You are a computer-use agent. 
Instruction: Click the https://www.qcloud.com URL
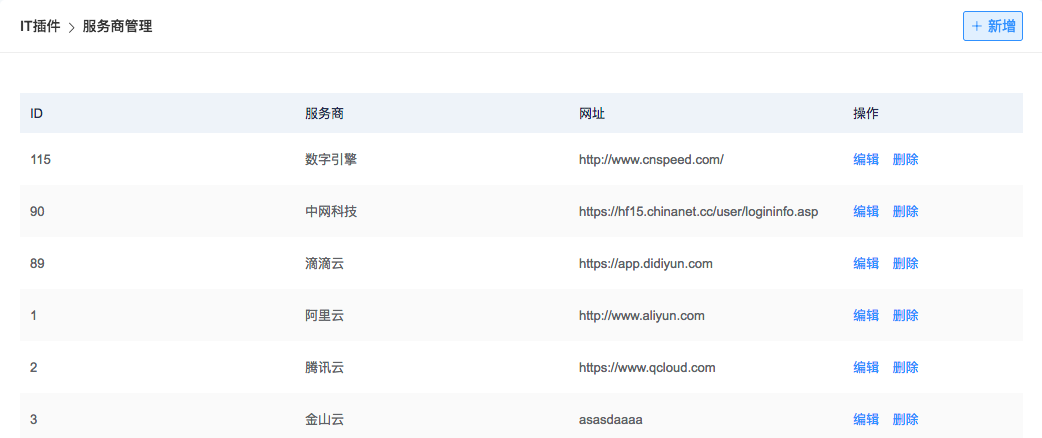tap(647, 367)
